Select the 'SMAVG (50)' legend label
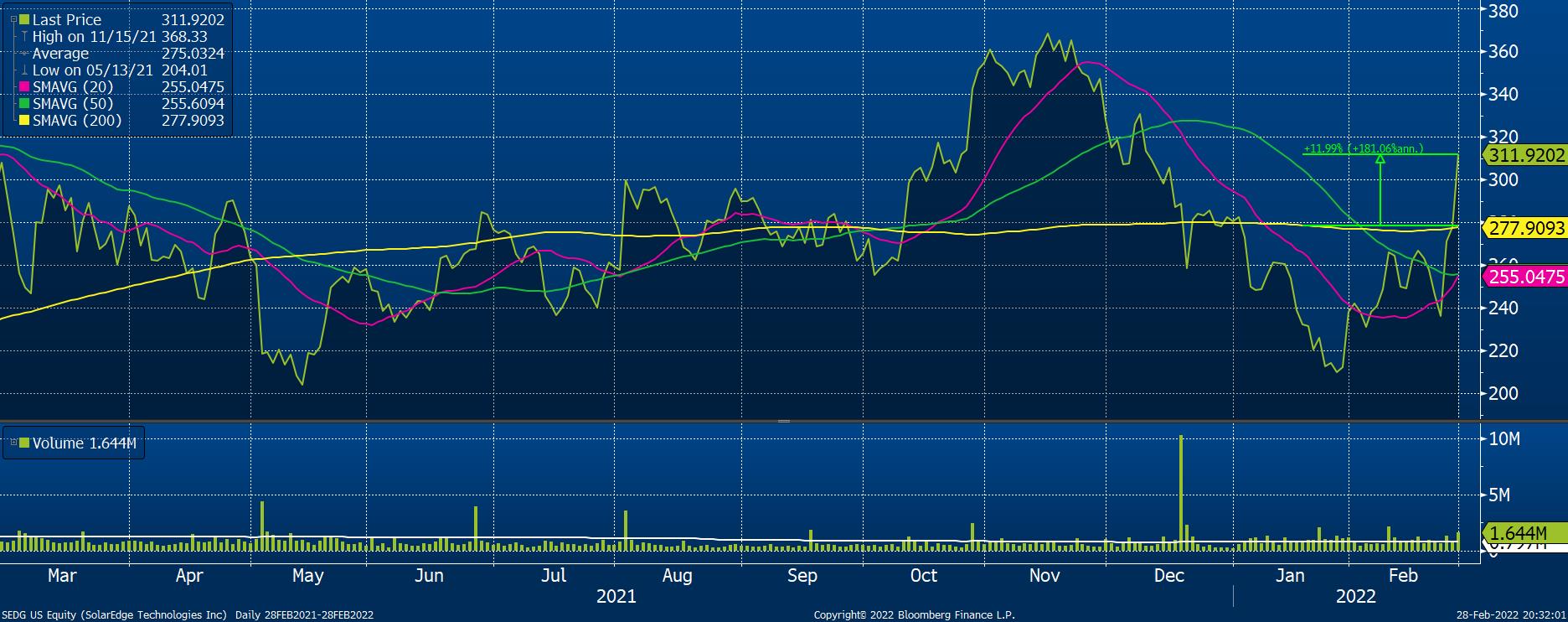 click(71, 103)
